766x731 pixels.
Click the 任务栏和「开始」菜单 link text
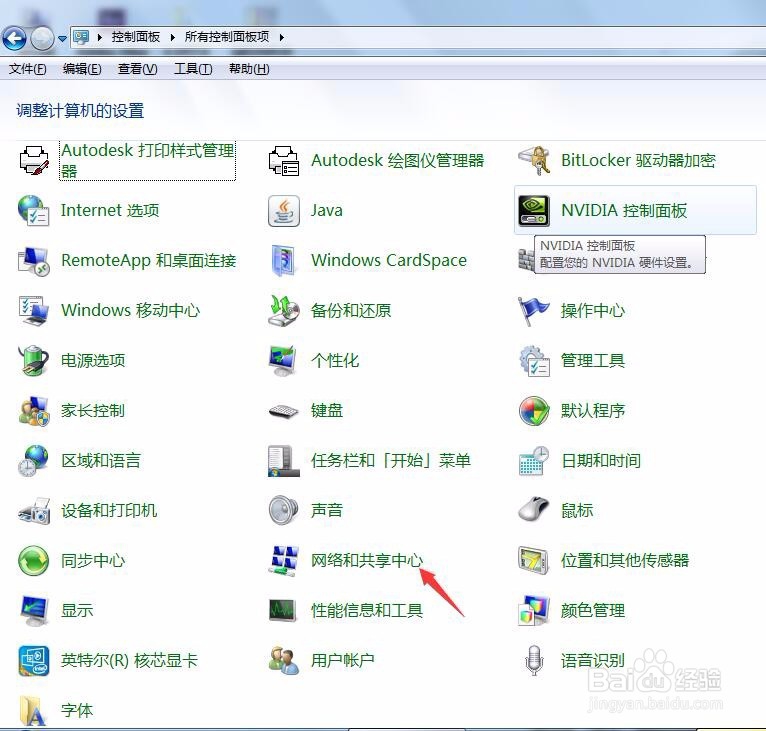pos(391,460)
